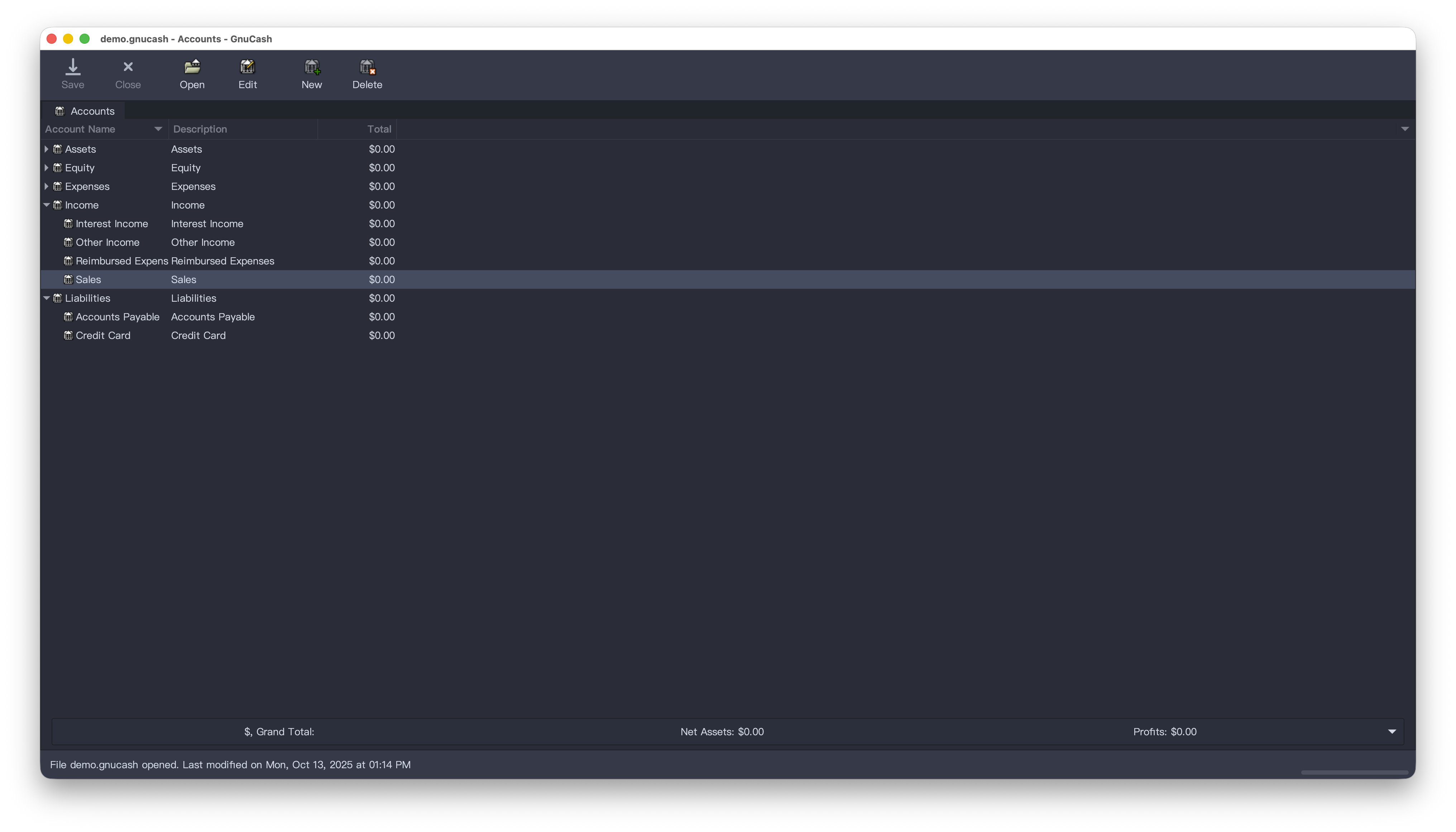Click the Credit Card account icon

click(68, 335)
